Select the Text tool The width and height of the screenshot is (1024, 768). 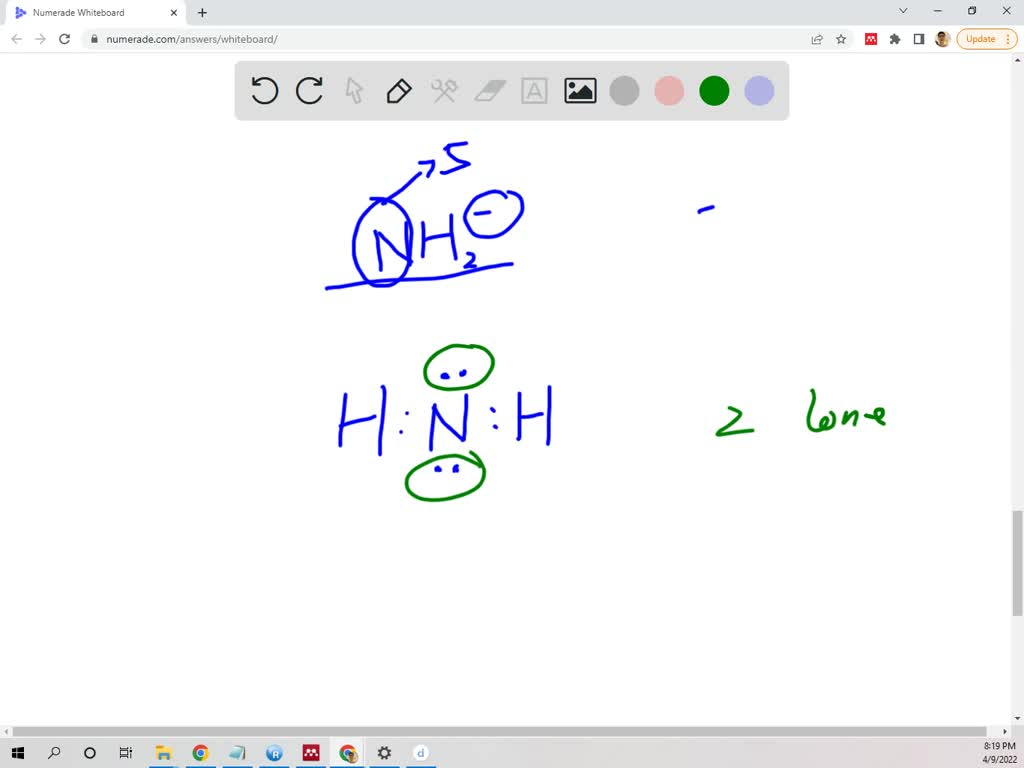(x=534, y=91)
